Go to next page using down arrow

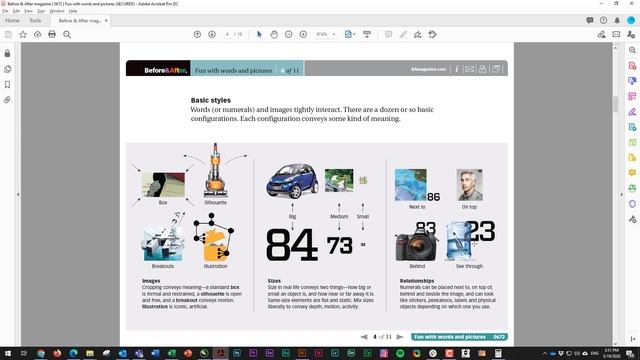tap(212, 35)
